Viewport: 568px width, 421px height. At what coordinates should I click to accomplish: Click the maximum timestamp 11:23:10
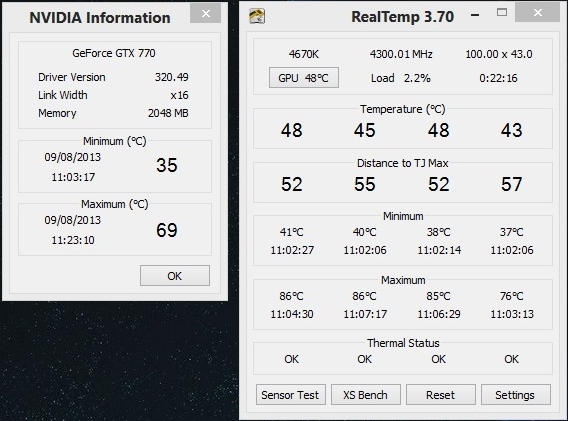[73, 240]
